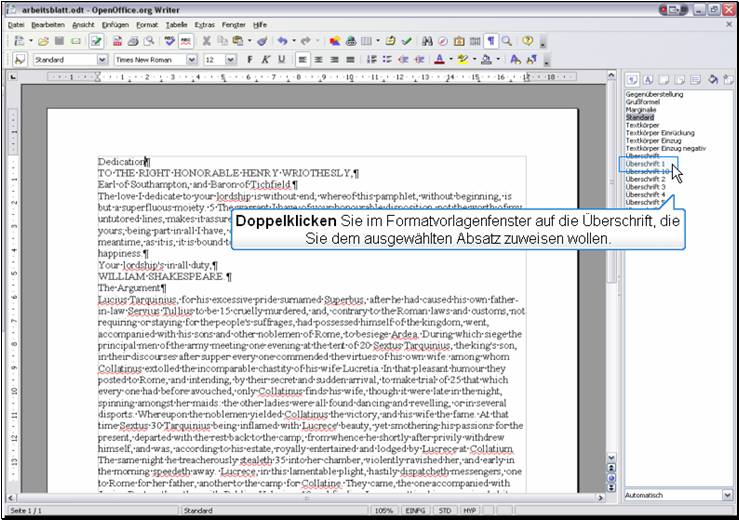Toggle bold formatting (F button)
Screen dimensions: 739x520
pos(249,60)
